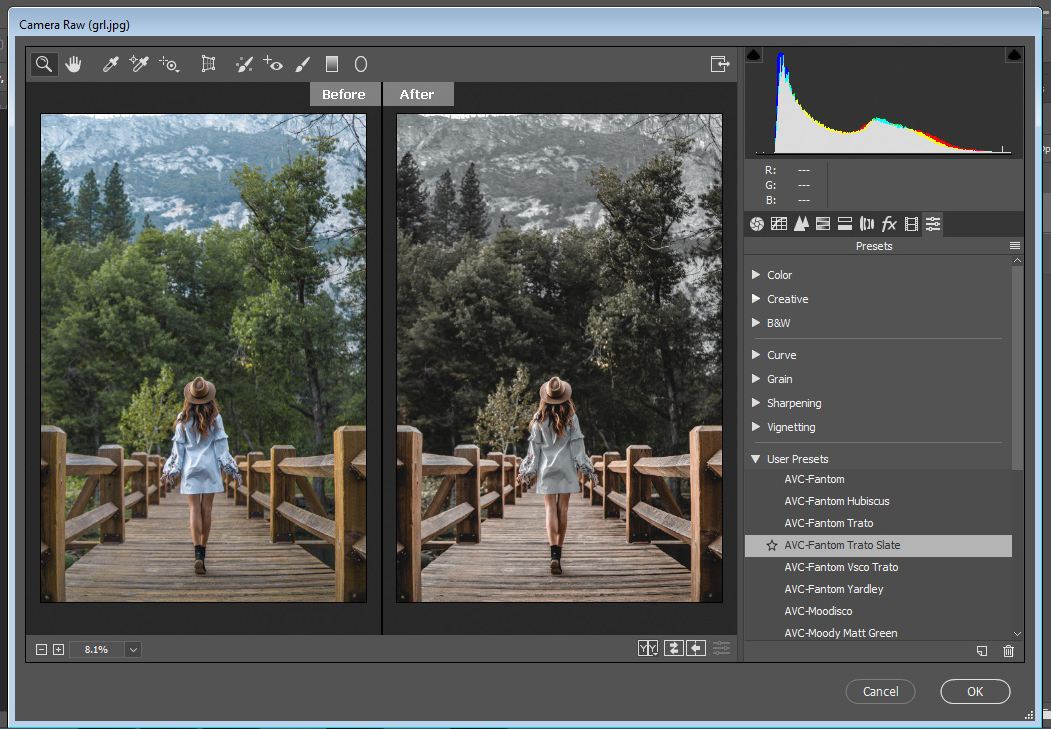This screenshot has height=729, width=1051.
Task: Collapse the User Presets group
Action: click(x=756, y=459)
